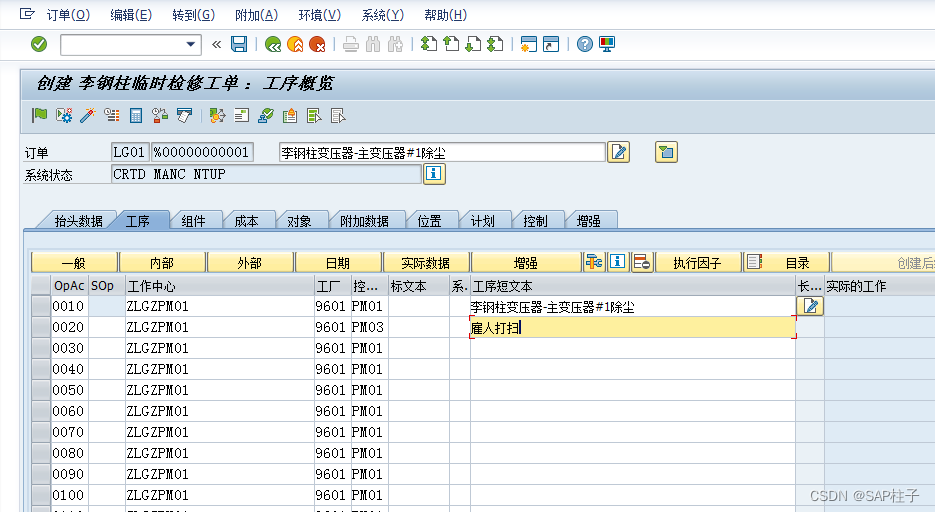Click the stamp with green check icon

[x=265, y=115]
